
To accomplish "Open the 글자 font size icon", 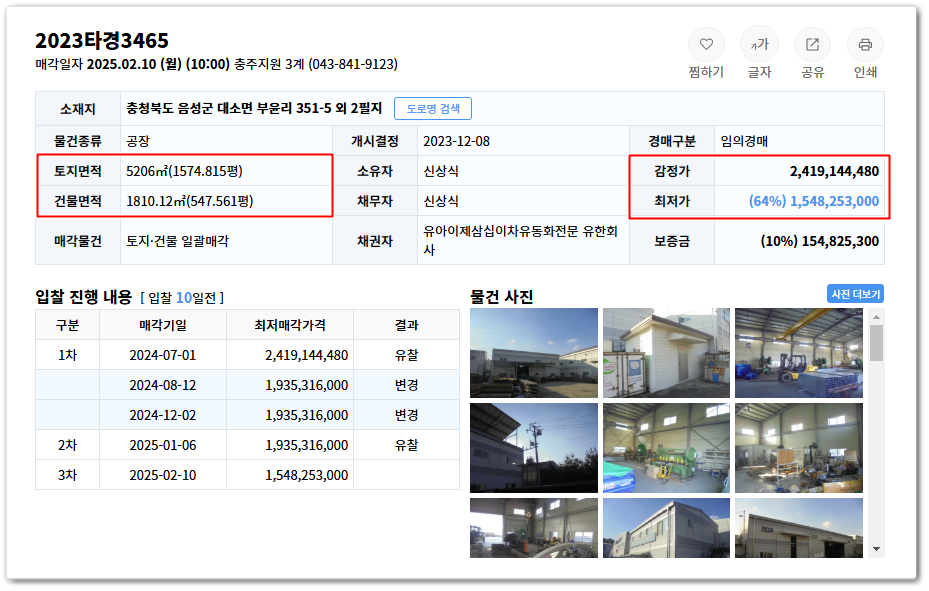I will coord(759,44).
